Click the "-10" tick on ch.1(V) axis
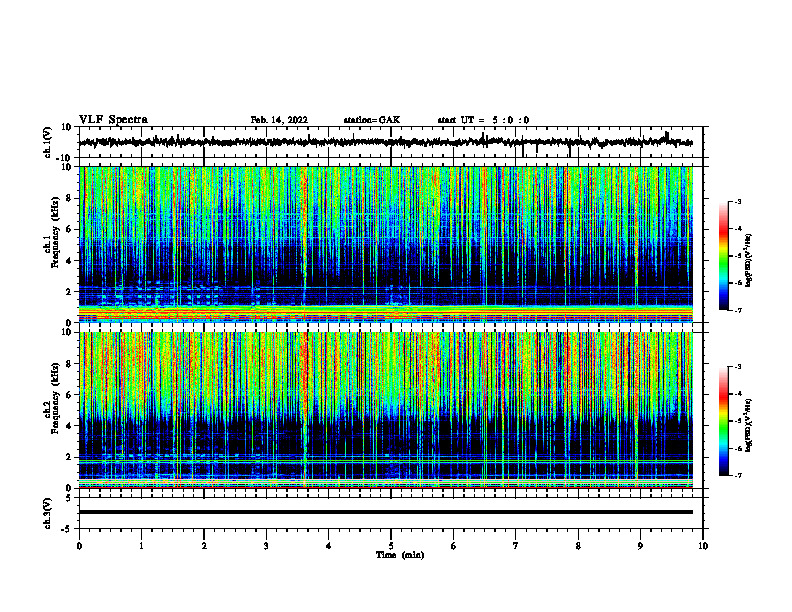Viewport: 792px width, 612px height. (65, 158)
